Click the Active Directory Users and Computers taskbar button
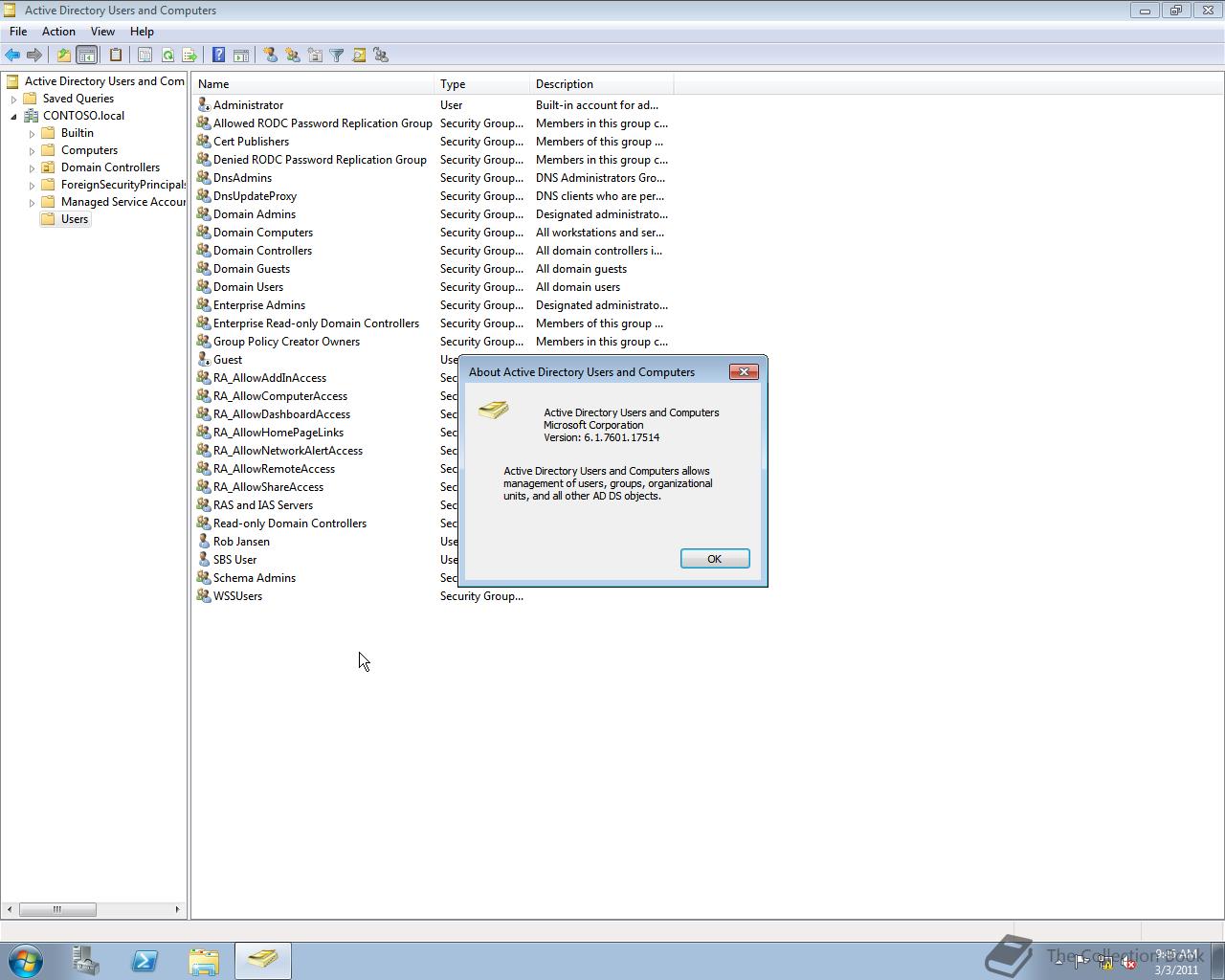The image size is (1225, 980). [x=262, y=960]
